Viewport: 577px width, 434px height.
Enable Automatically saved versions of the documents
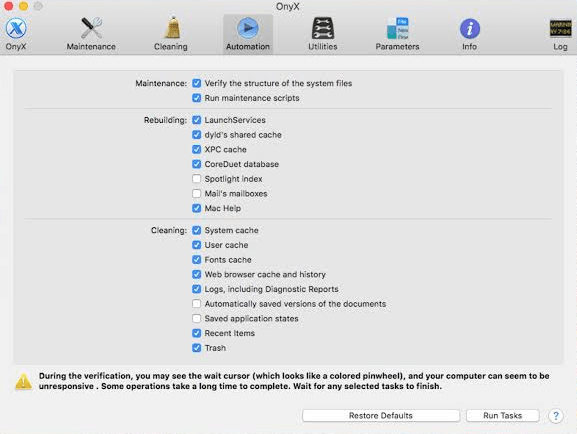click(x=197, y=304)
